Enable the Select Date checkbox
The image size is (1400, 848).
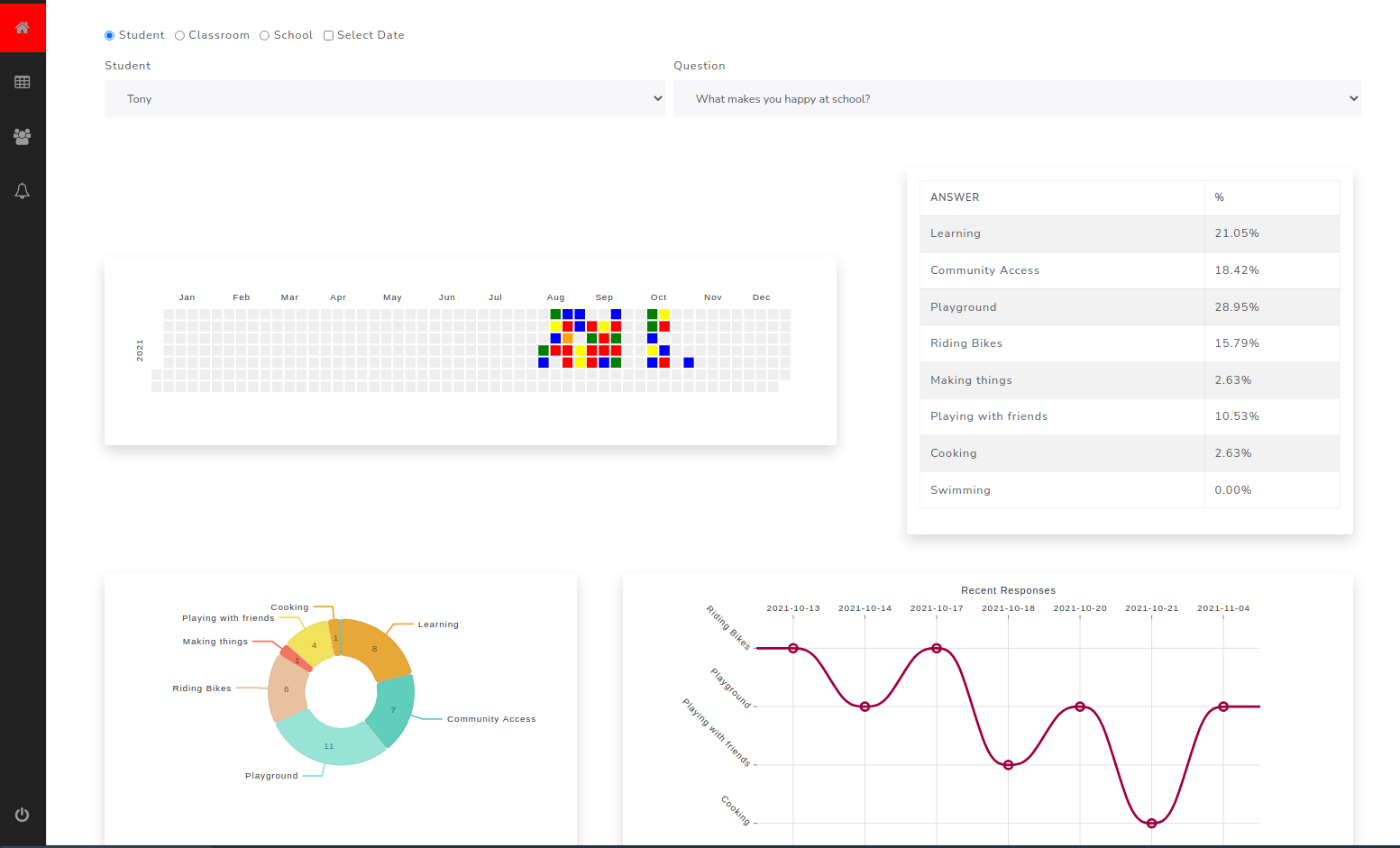[328, 35]
